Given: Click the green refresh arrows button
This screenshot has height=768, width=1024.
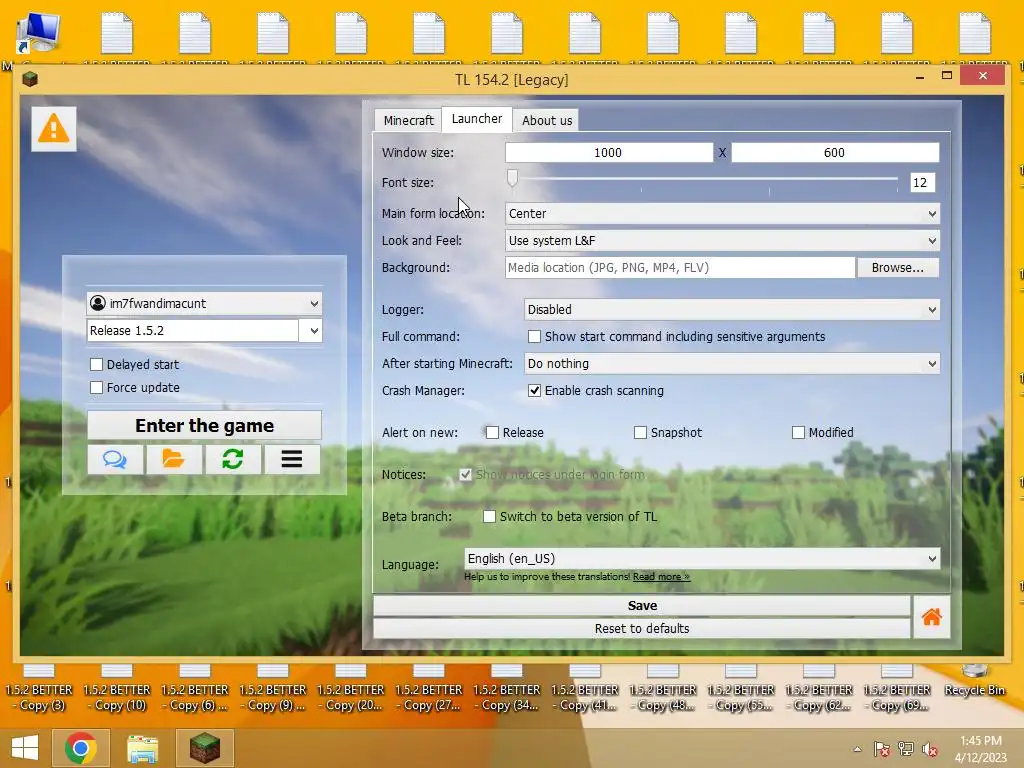Looking at the screenshot, I should coord(232,459).
